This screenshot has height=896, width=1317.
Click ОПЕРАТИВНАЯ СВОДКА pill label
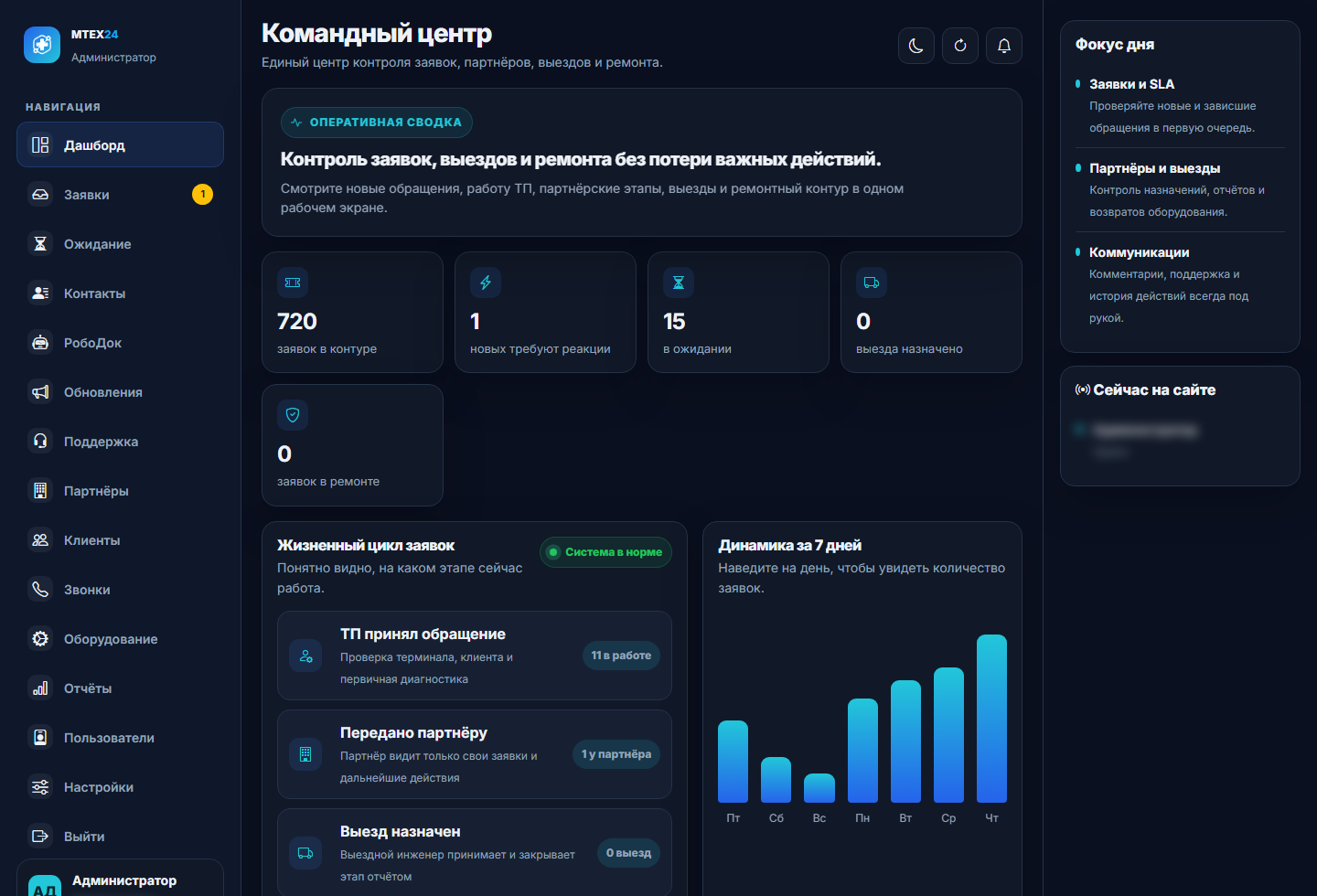pyautogui.click(x=377, y=122)
